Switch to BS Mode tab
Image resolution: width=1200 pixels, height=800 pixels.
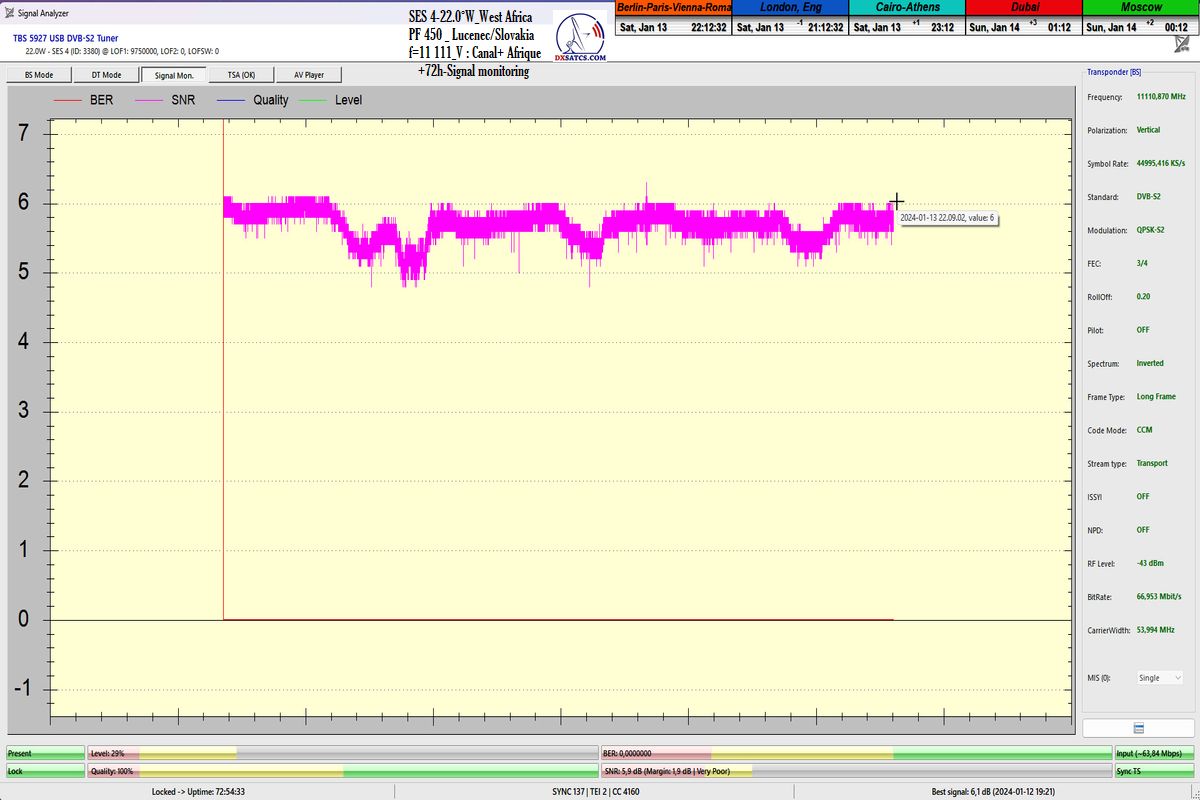tap(38, 75)
